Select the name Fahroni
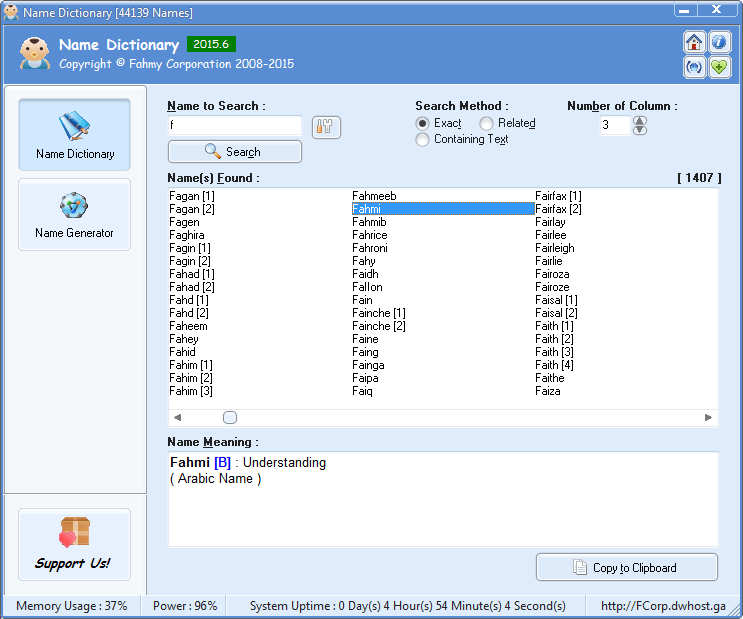 click(370, 248)
